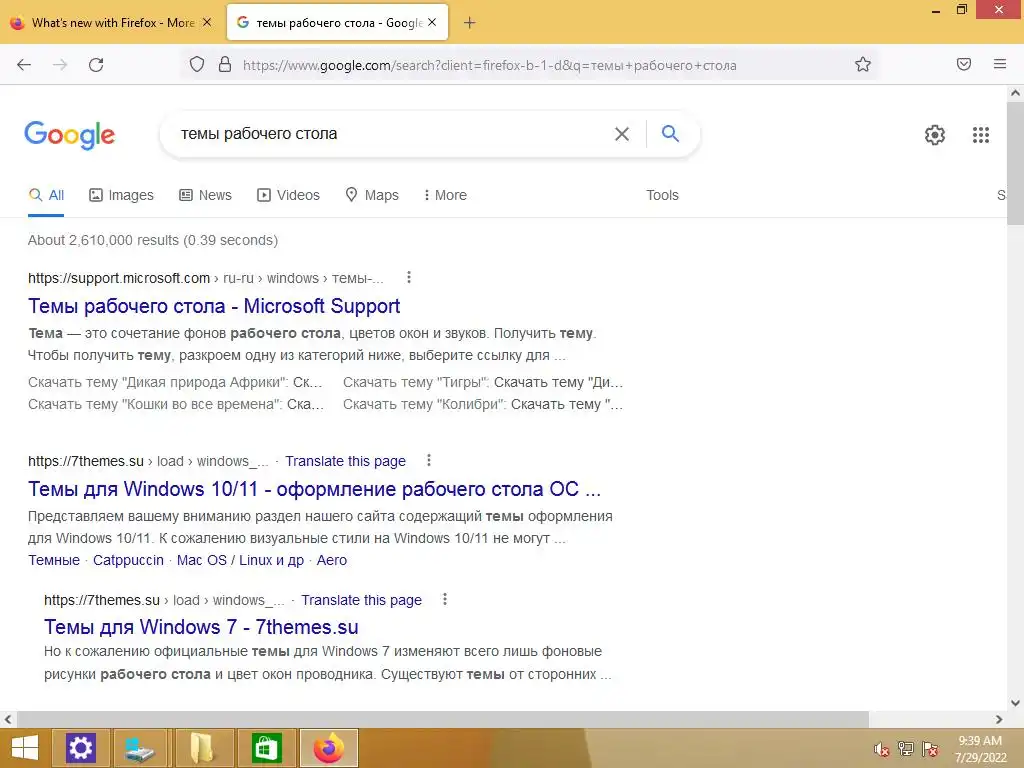Open the Aero sitelink

(x=332, y=560)
